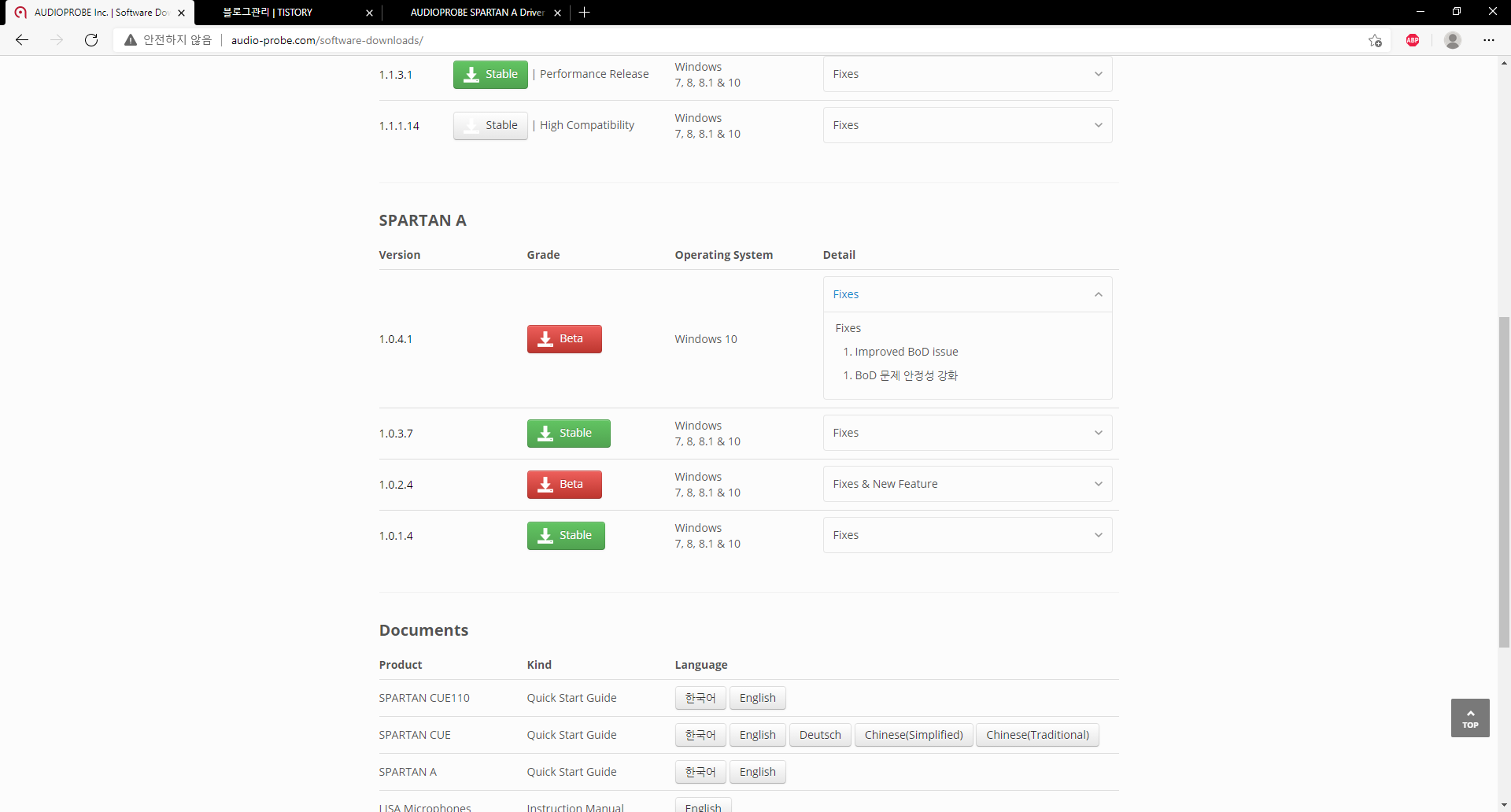
Task: Open SPARTAN A guide in Korean
Action: pos(700,772)
